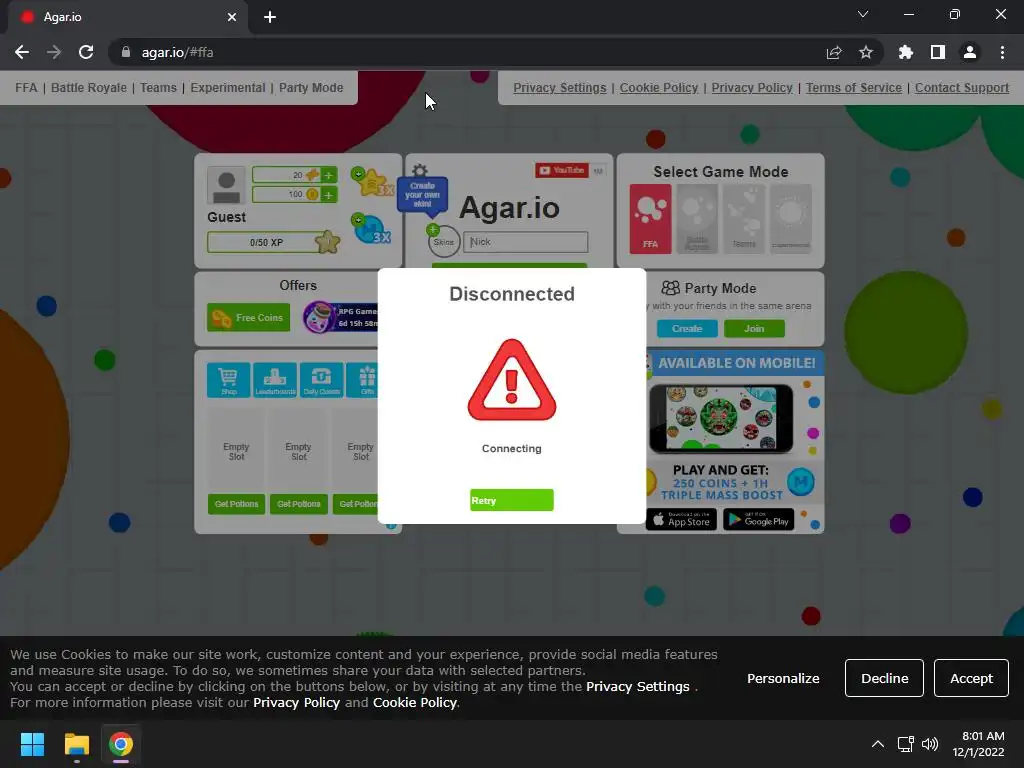The image size is (1024, 768).
Task: Accept cookies in the banner
Action: coord(971,678)
